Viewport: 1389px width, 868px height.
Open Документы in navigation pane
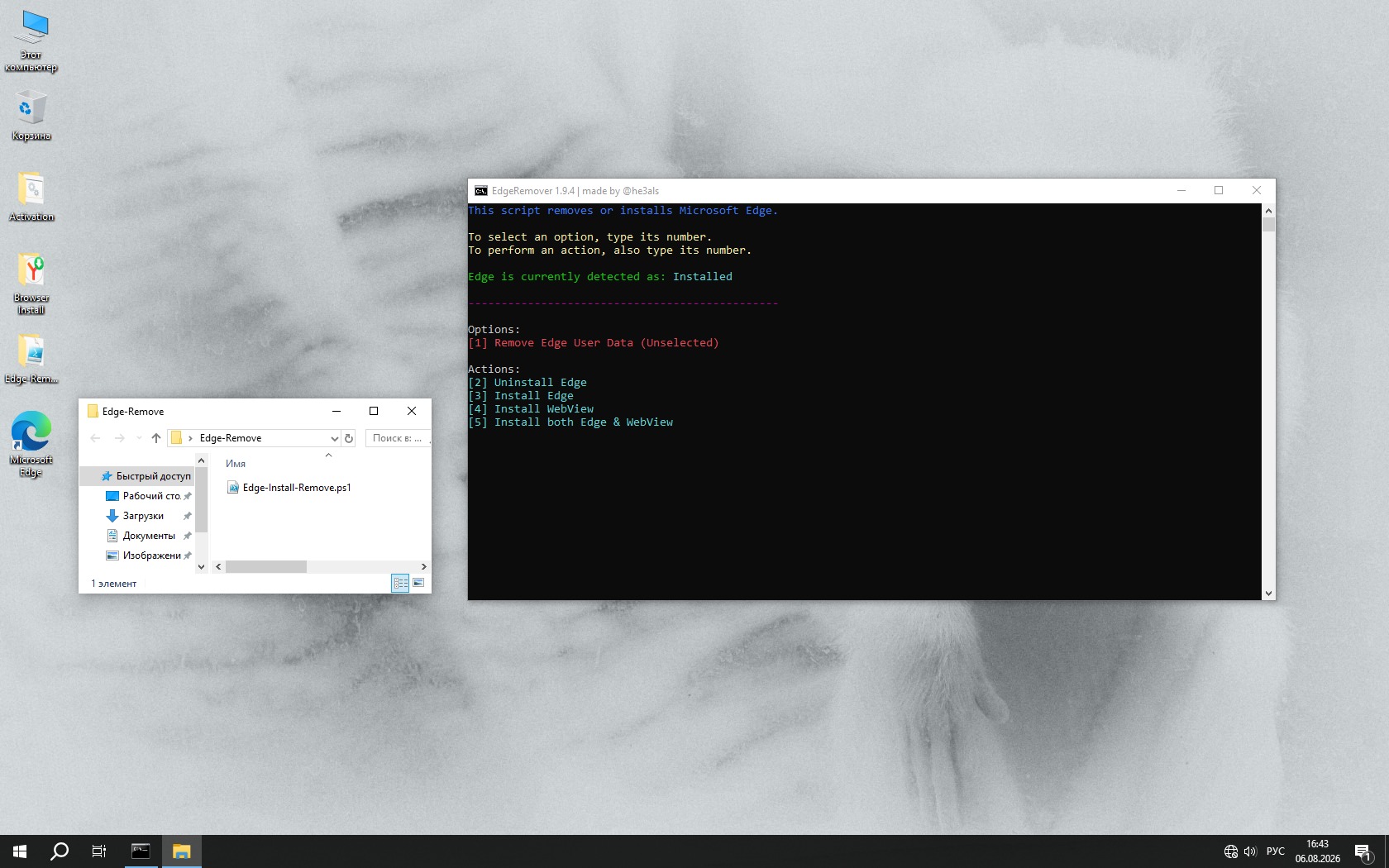click(148, 536)
